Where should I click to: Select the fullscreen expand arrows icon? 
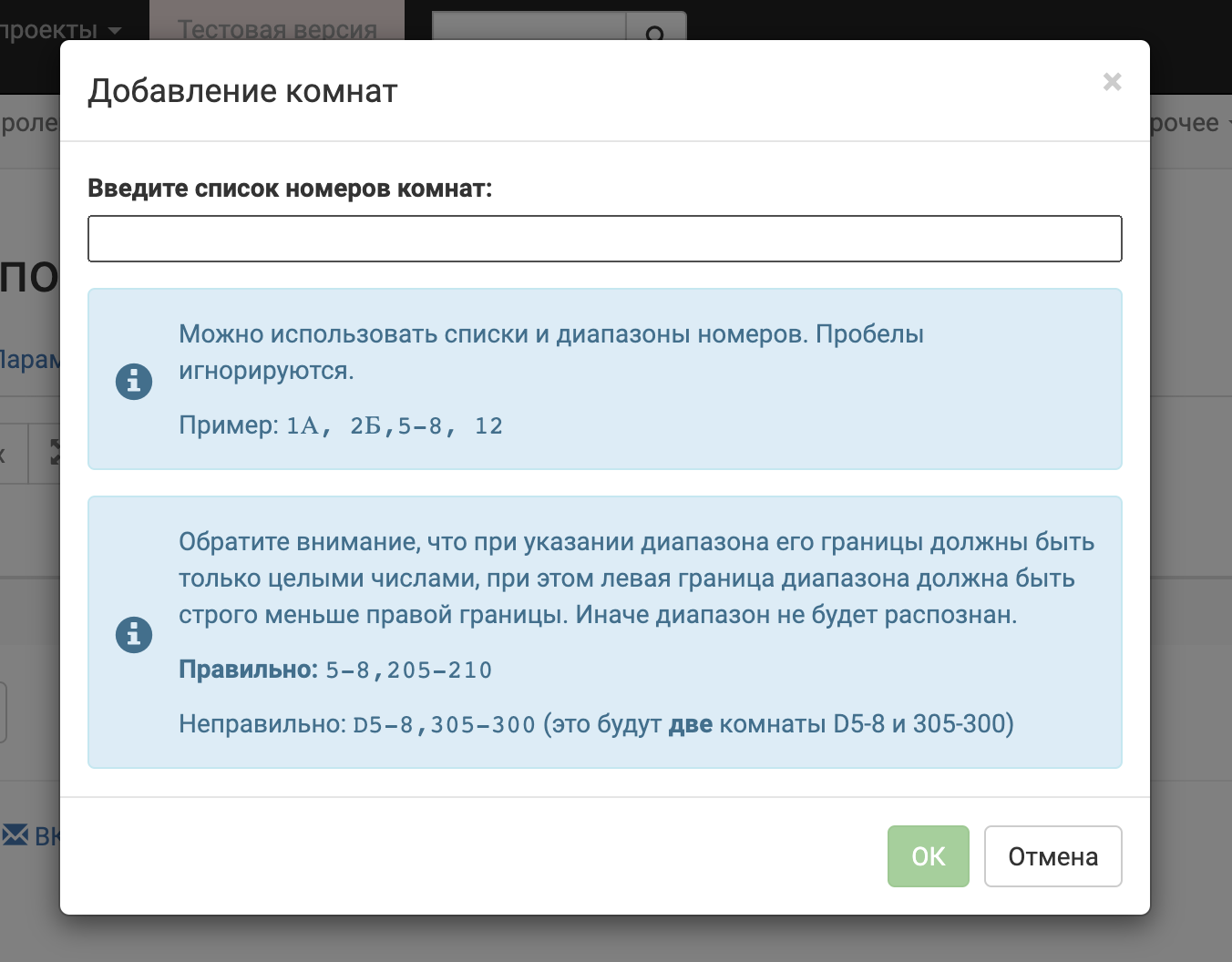pyautogui.click(x=56, y=452)
